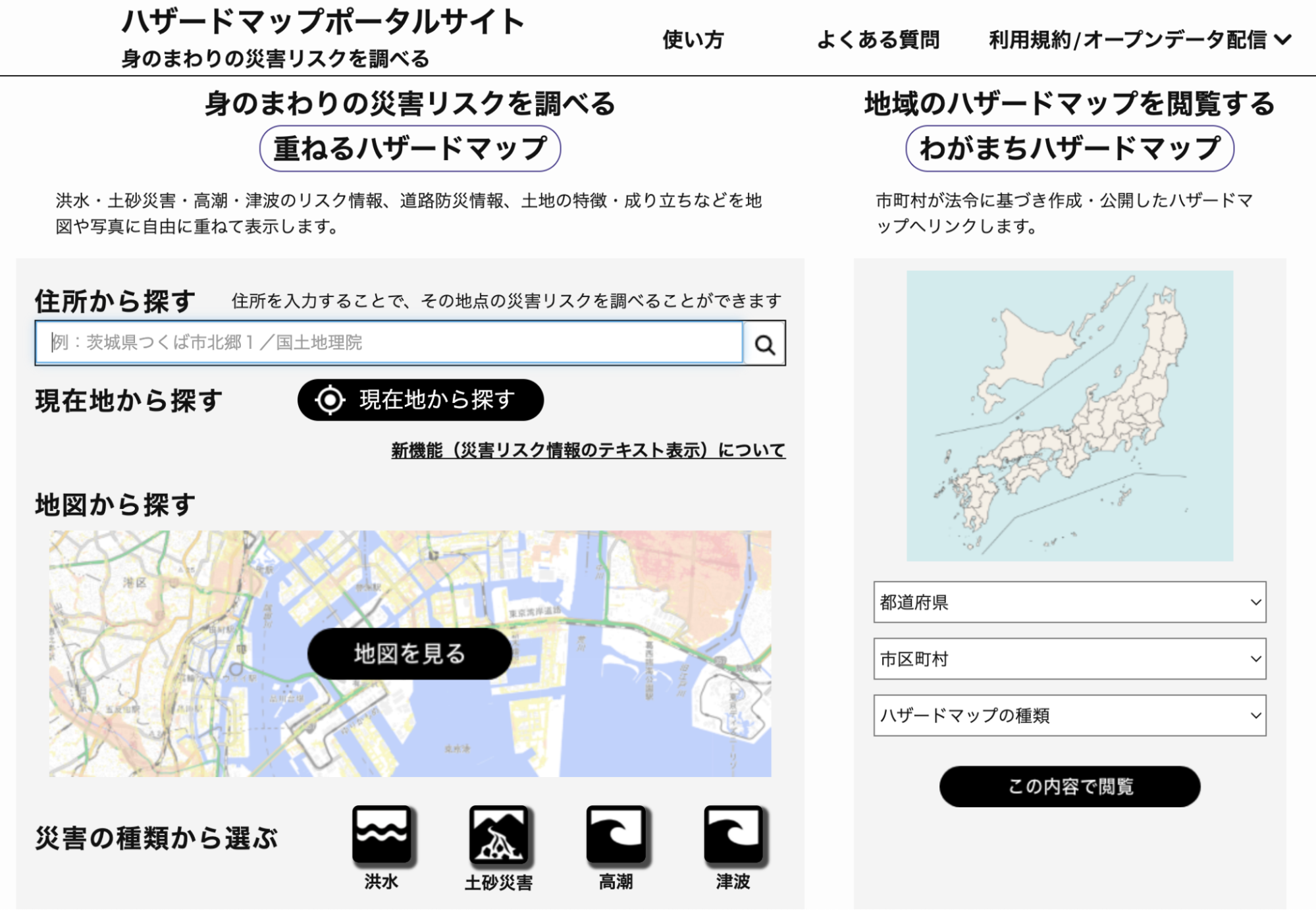Click the ハザードマップポータルサイト site title

(x=323, y=22)
